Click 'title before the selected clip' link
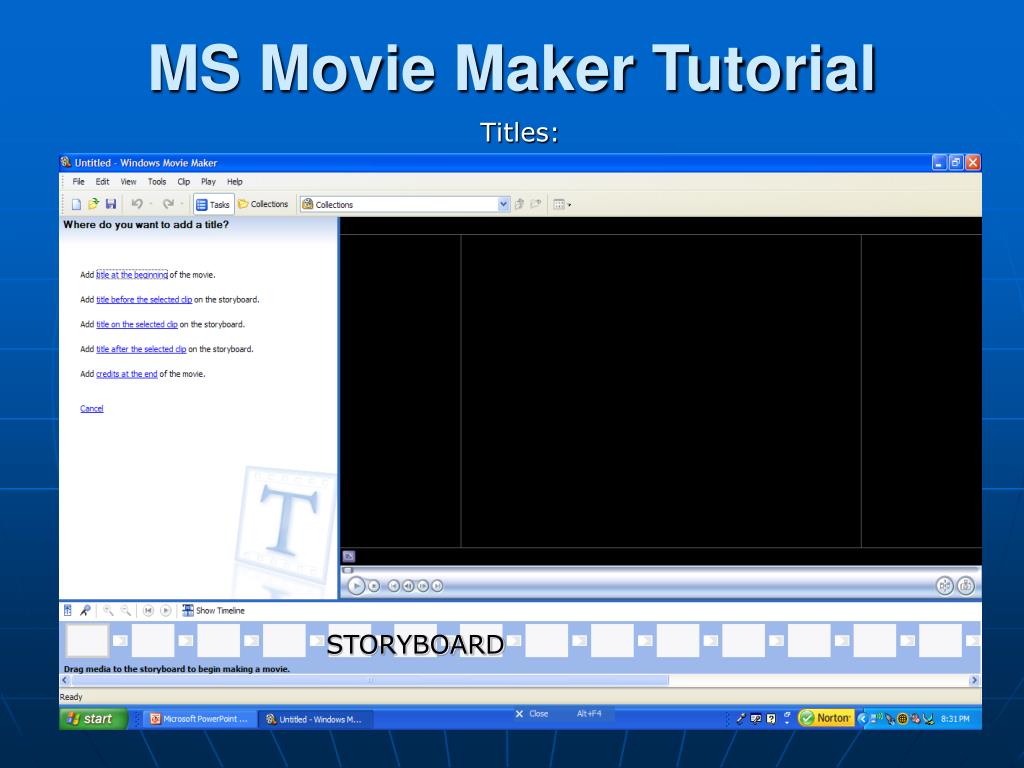Screen dimensions: 1024x768 [144, 300]
